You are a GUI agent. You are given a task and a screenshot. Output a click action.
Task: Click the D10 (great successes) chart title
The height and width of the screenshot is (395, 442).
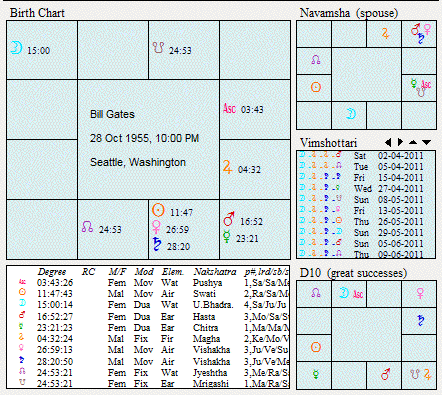click(353, 273)
